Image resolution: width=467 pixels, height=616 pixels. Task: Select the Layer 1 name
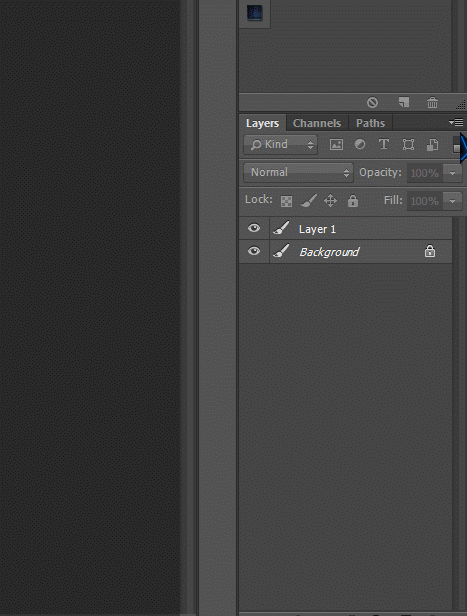click(317, 229)
